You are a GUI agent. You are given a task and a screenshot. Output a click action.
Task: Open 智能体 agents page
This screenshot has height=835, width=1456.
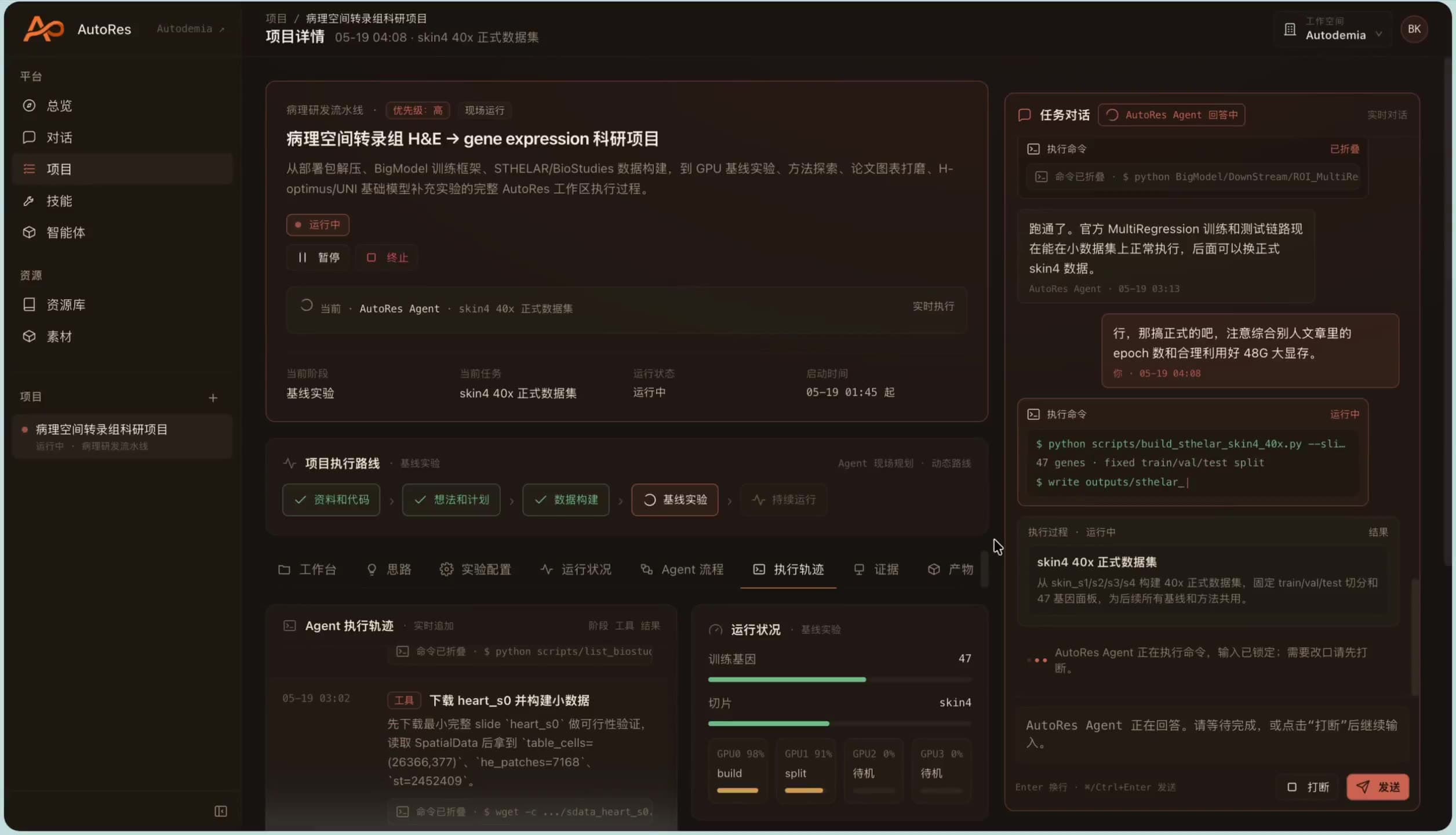click(122, 233)
